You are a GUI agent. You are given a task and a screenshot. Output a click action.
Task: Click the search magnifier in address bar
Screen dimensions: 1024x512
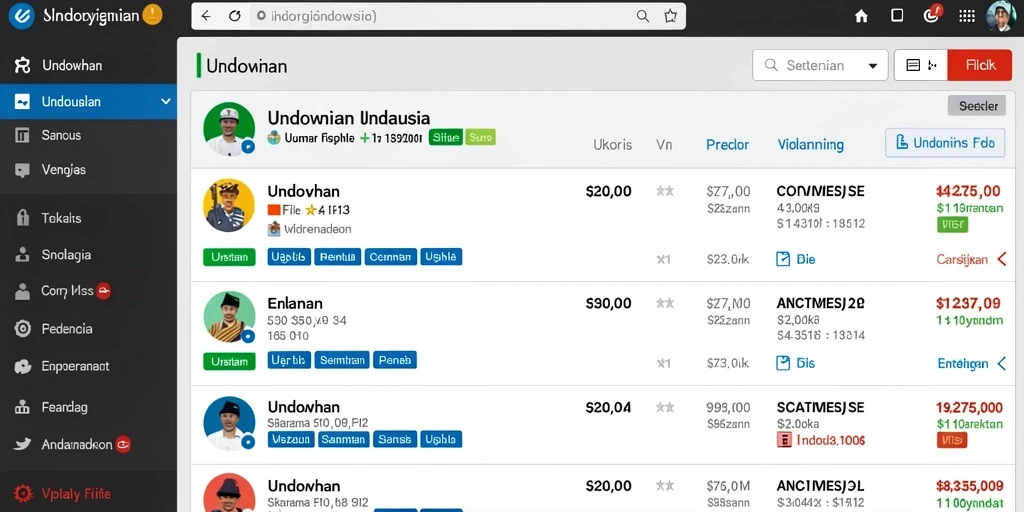tap(643, 16)
